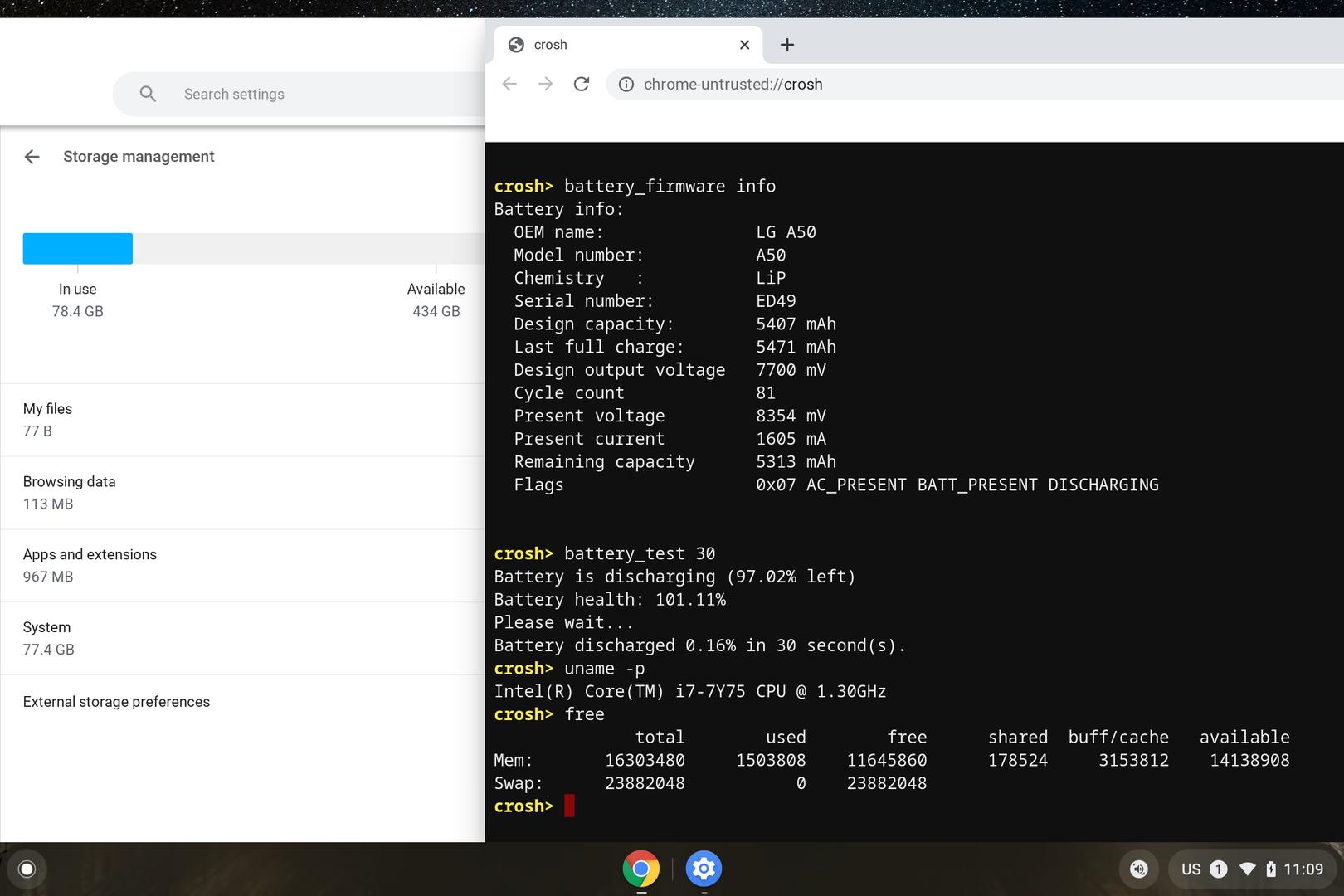The height and width of the screenshot is (896, 1344).
Task: Click the 'Storage management' heading
Action: [x=139, y=157]
